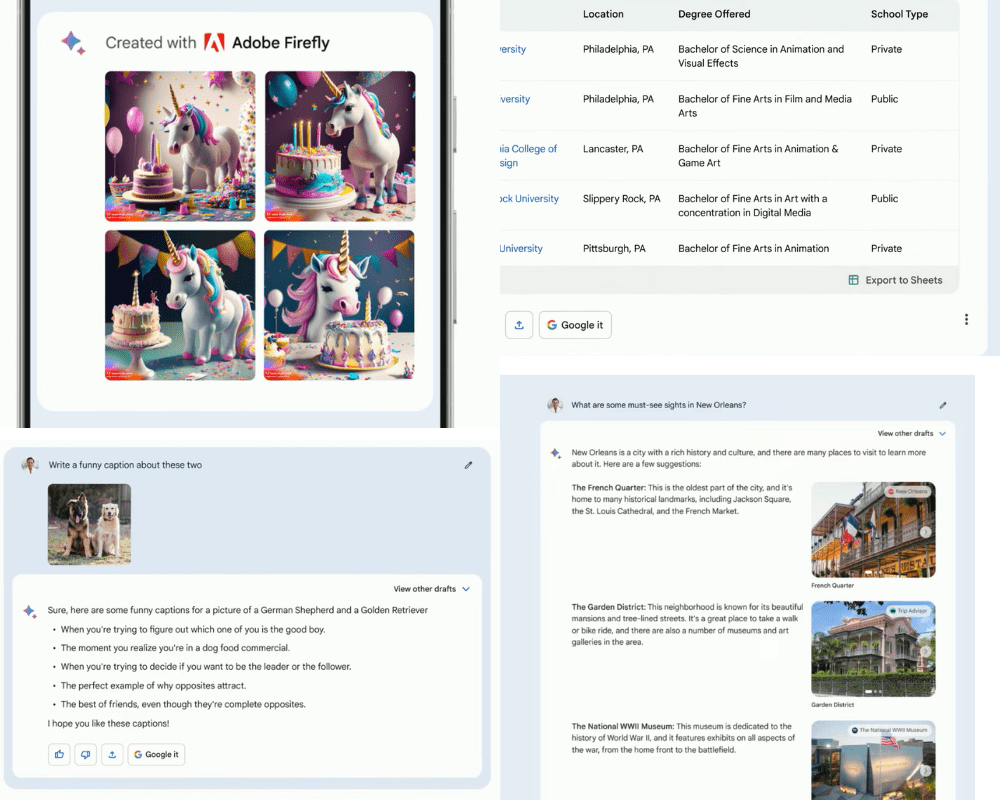This screenshot has width=1000, height=800.
Task: Click Public in the Slippery Rock row
Action: (884, 198)
